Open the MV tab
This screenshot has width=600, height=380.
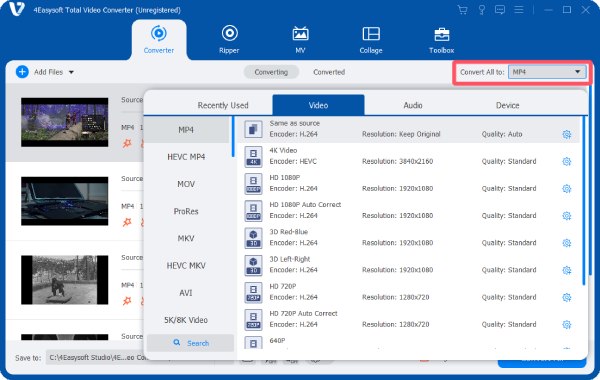[300, 39]
